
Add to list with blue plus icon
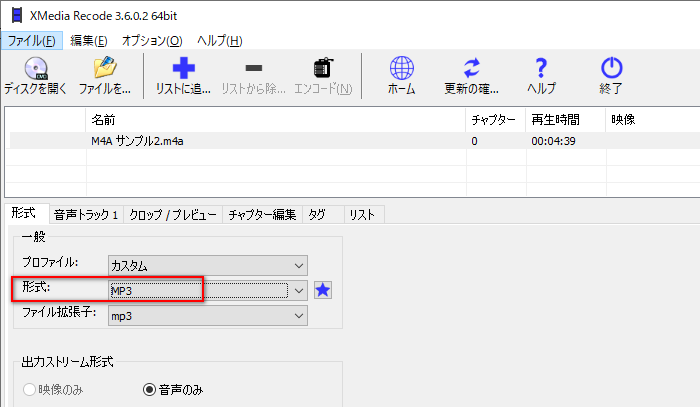183,68
